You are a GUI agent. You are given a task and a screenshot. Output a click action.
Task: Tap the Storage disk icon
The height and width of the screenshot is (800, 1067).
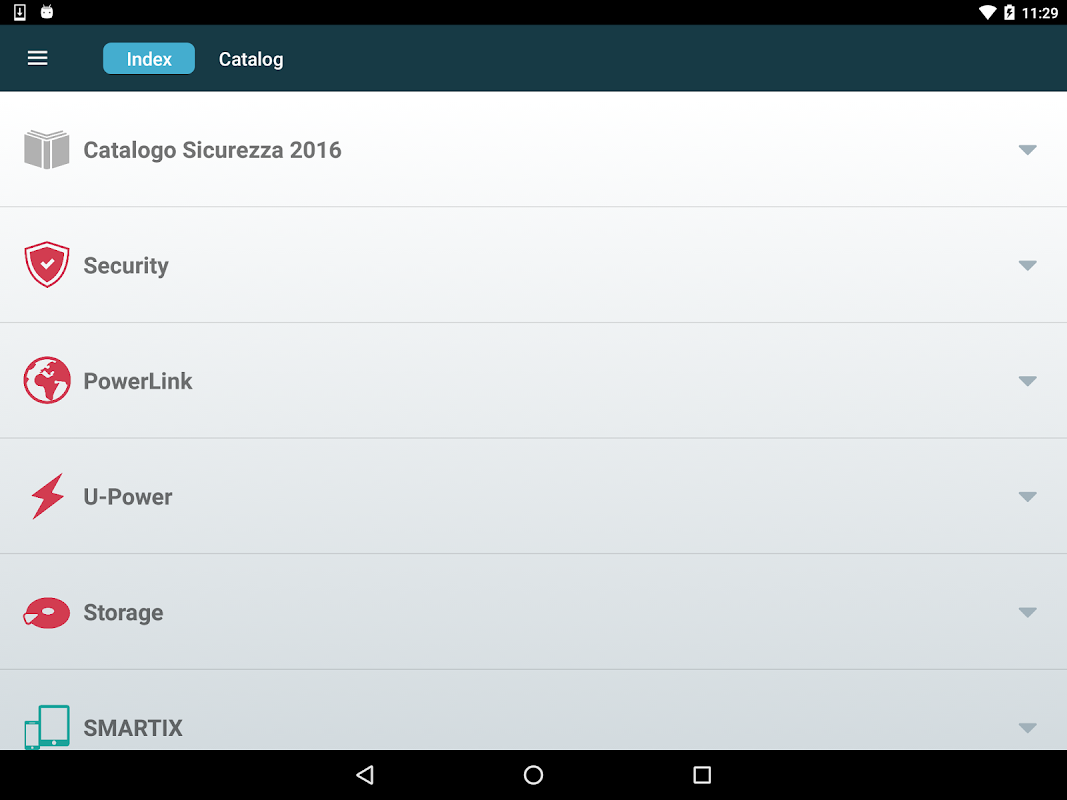pos(46,612)
